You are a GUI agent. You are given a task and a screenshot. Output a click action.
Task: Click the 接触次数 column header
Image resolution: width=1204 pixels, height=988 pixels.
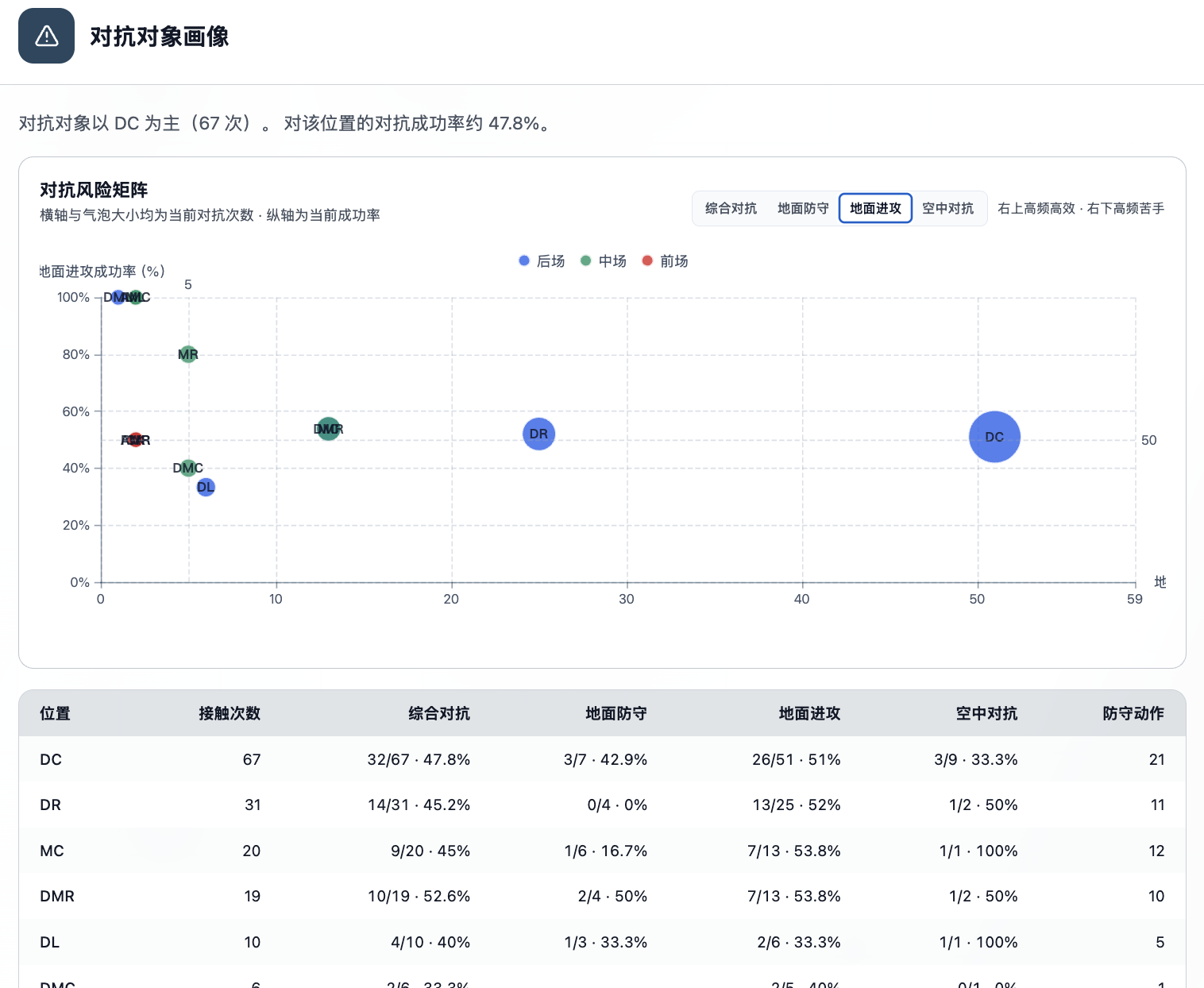click(230, 713)
